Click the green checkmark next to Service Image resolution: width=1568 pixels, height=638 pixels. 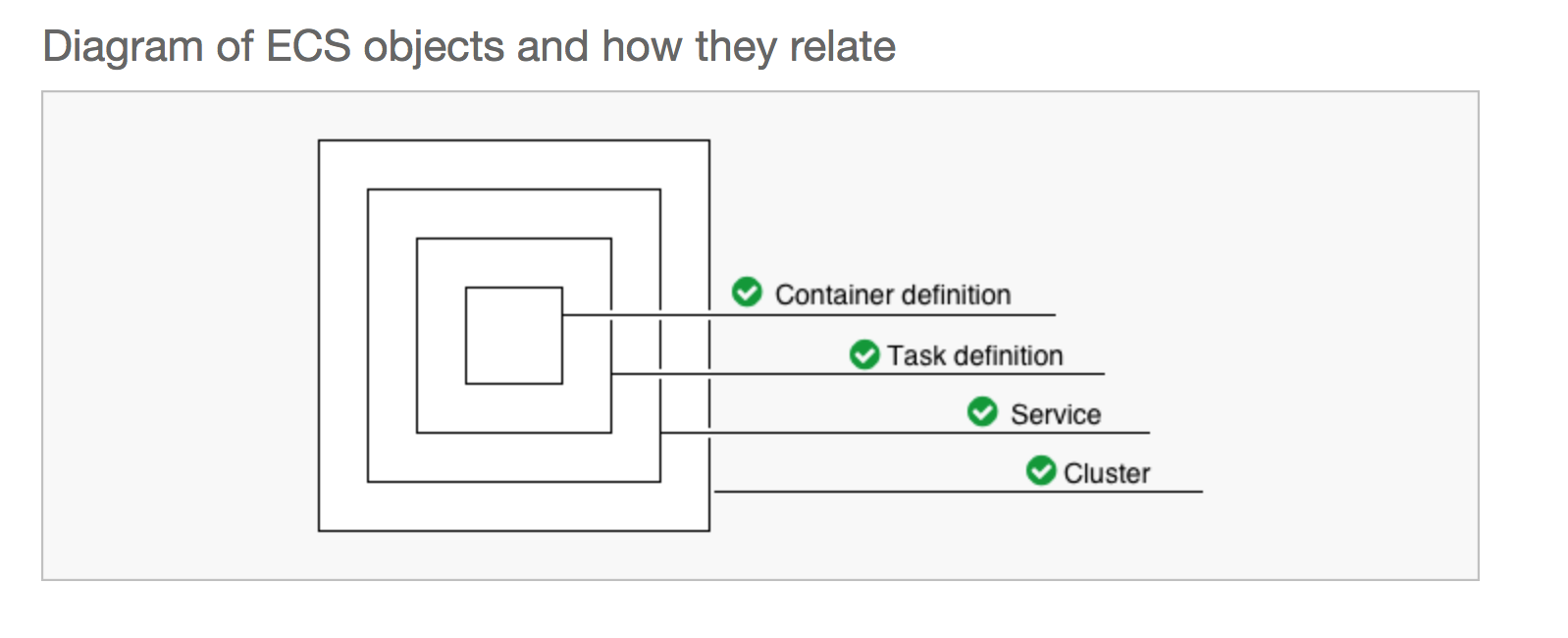point(982,412)
